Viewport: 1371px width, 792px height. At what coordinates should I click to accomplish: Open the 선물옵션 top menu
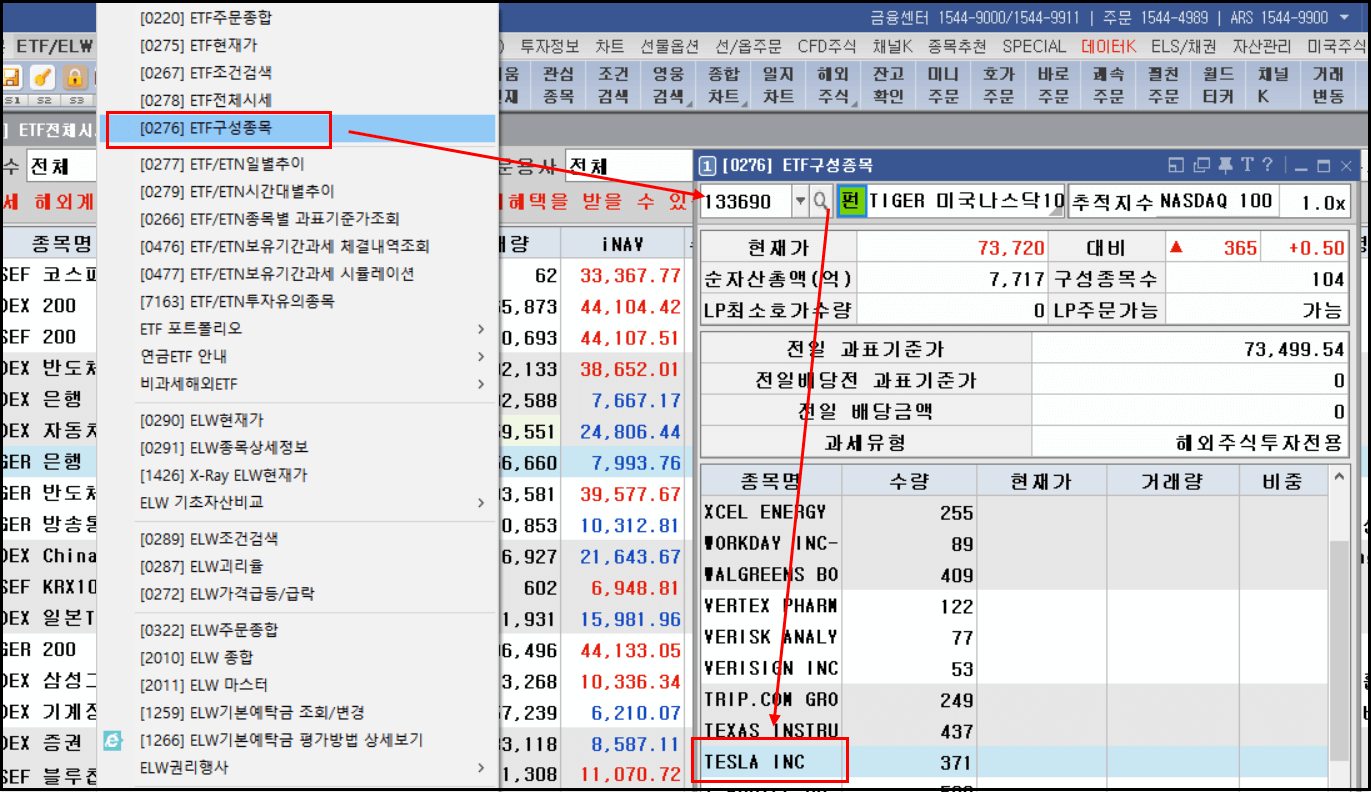(670, 46)
